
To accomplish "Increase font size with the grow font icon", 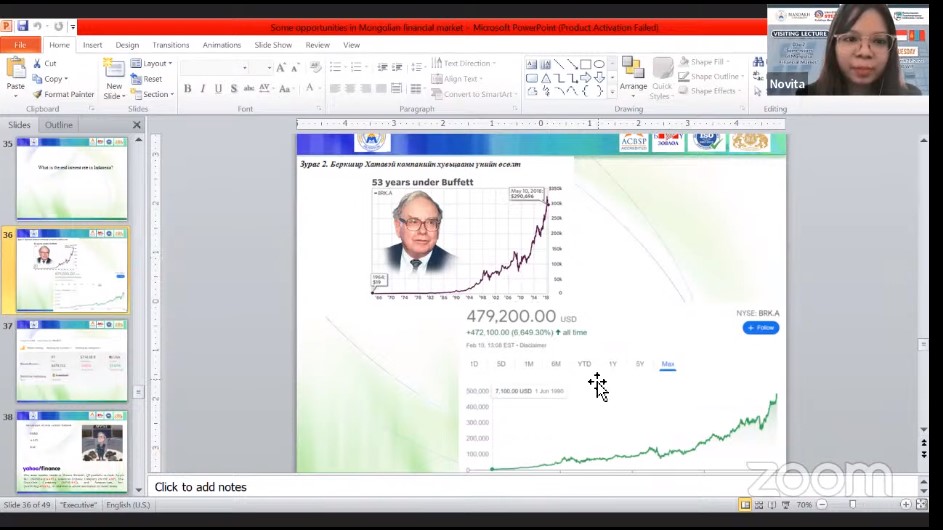I will (x=281, y=67).
